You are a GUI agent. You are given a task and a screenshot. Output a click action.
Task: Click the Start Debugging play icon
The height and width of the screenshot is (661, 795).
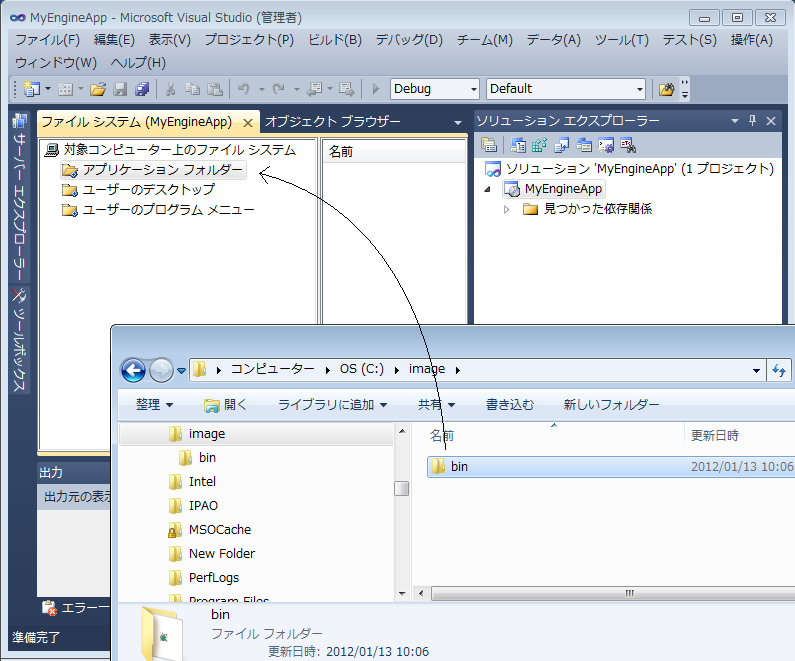tap(376, 89)
